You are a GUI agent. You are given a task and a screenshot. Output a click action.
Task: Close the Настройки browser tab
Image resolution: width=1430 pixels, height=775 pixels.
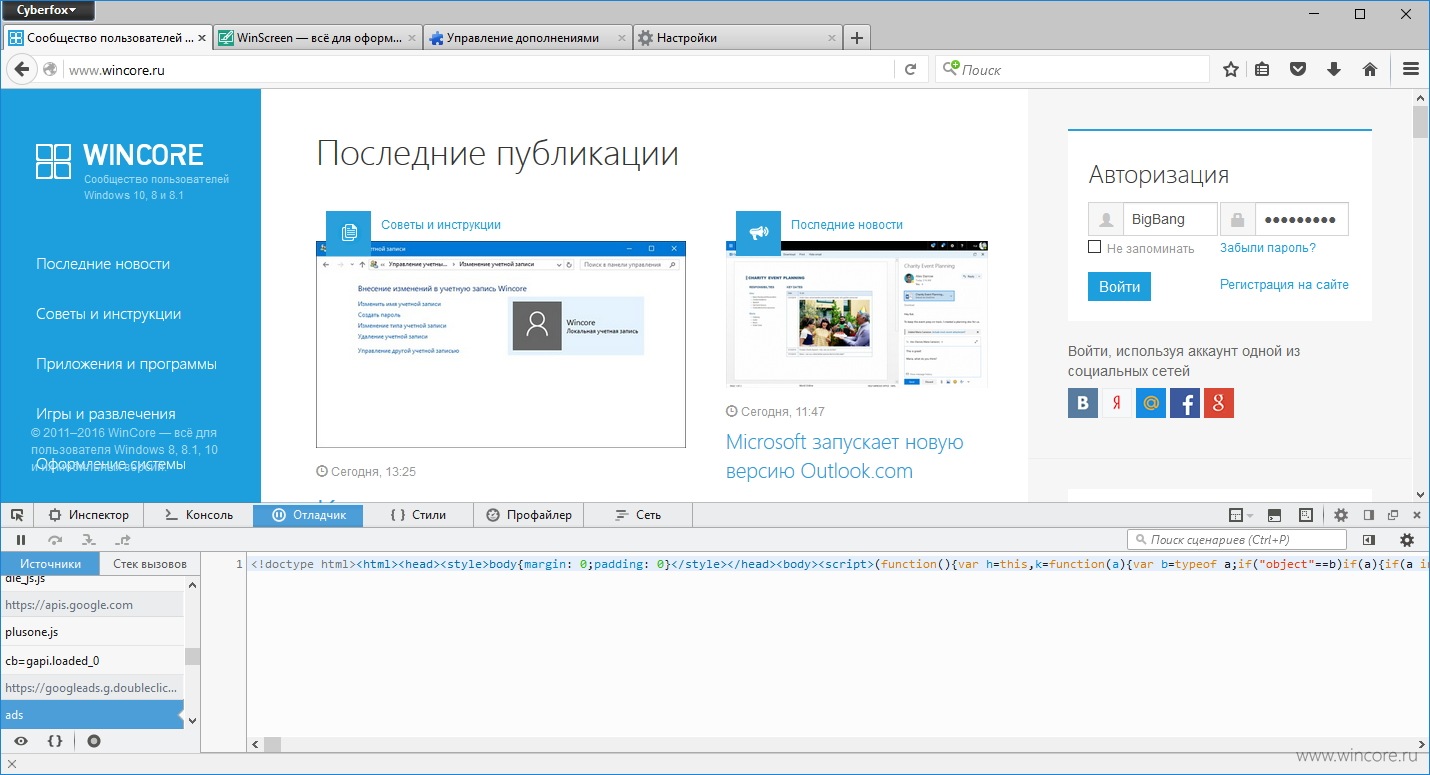(x=830, y=38)
